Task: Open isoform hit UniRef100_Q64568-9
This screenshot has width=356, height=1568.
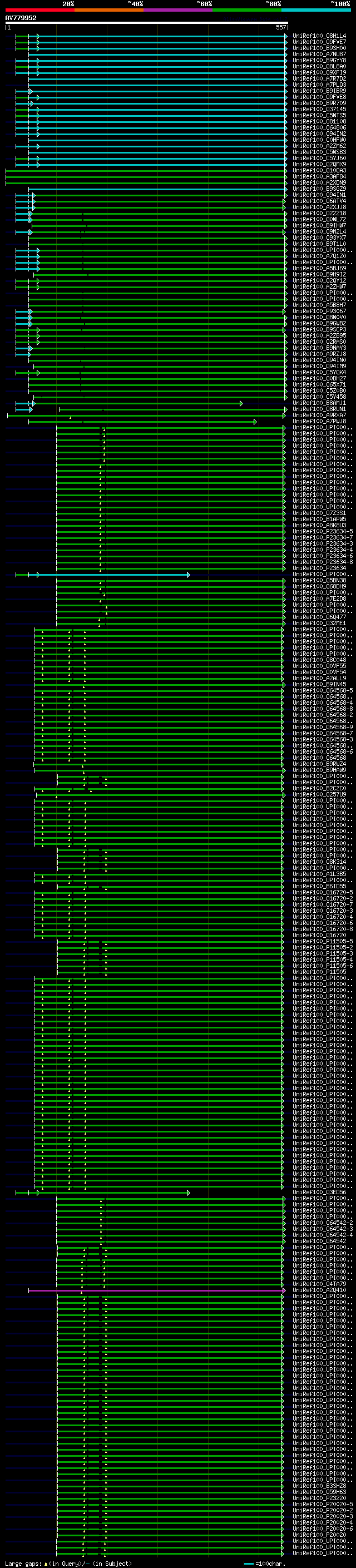Action: pos(323,728)
